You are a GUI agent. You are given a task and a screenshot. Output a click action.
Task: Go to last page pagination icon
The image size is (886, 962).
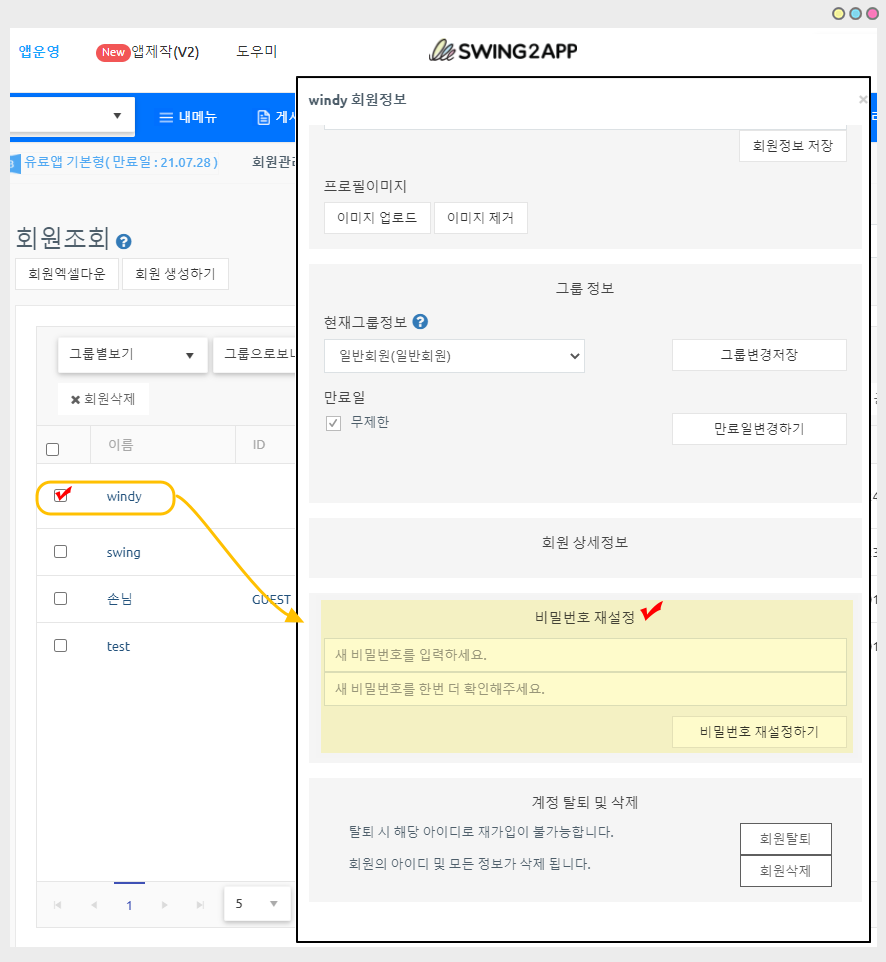click(x=200, y=905)
